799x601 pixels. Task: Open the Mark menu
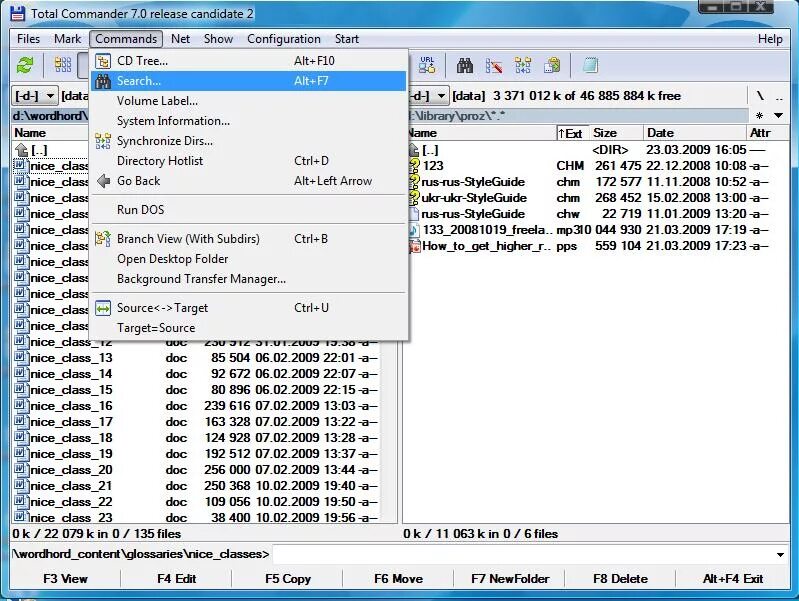[68, 39]
